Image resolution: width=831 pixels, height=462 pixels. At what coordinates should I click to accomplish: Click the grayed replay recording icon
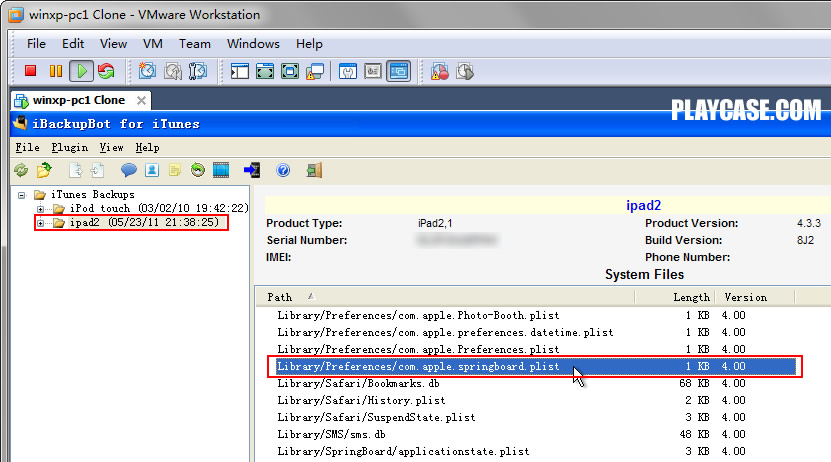(465, 72)
